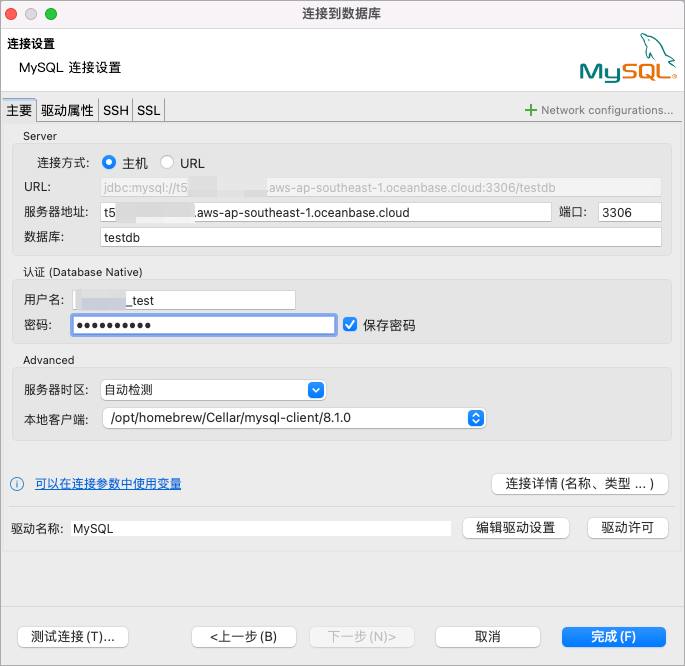Viewport: 685px width, 666px height.
Task: Click the 取消 button
Action: tap(488, 637)
